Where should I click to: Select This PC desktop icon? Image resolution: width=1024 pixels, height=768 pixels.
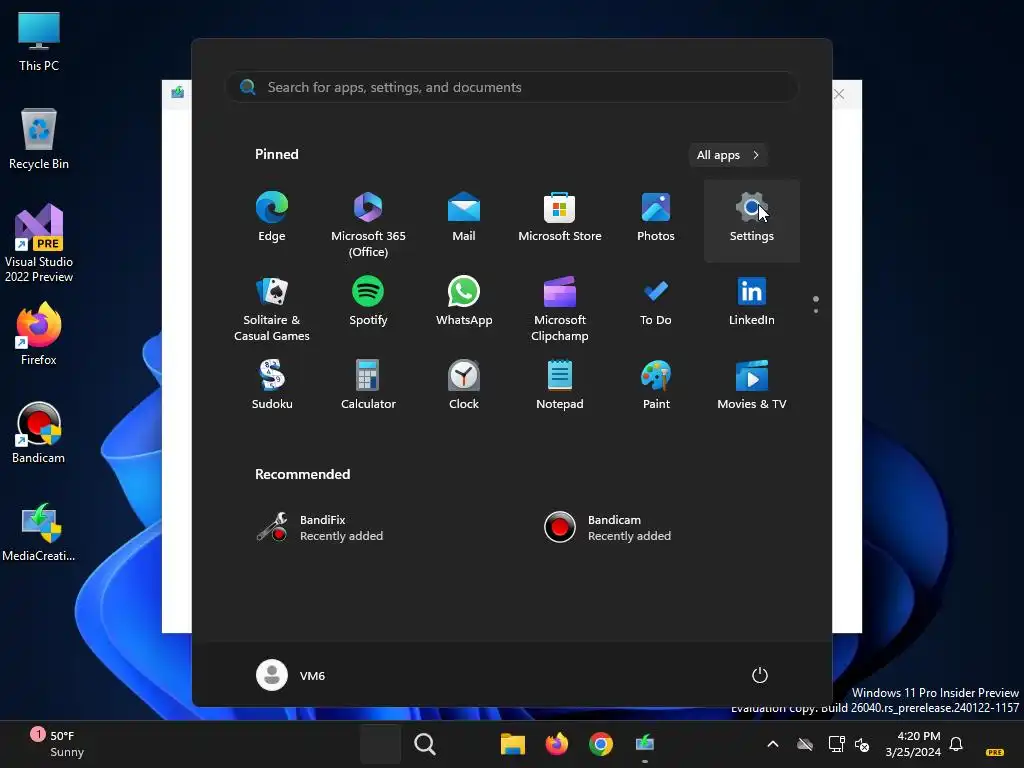39,41
